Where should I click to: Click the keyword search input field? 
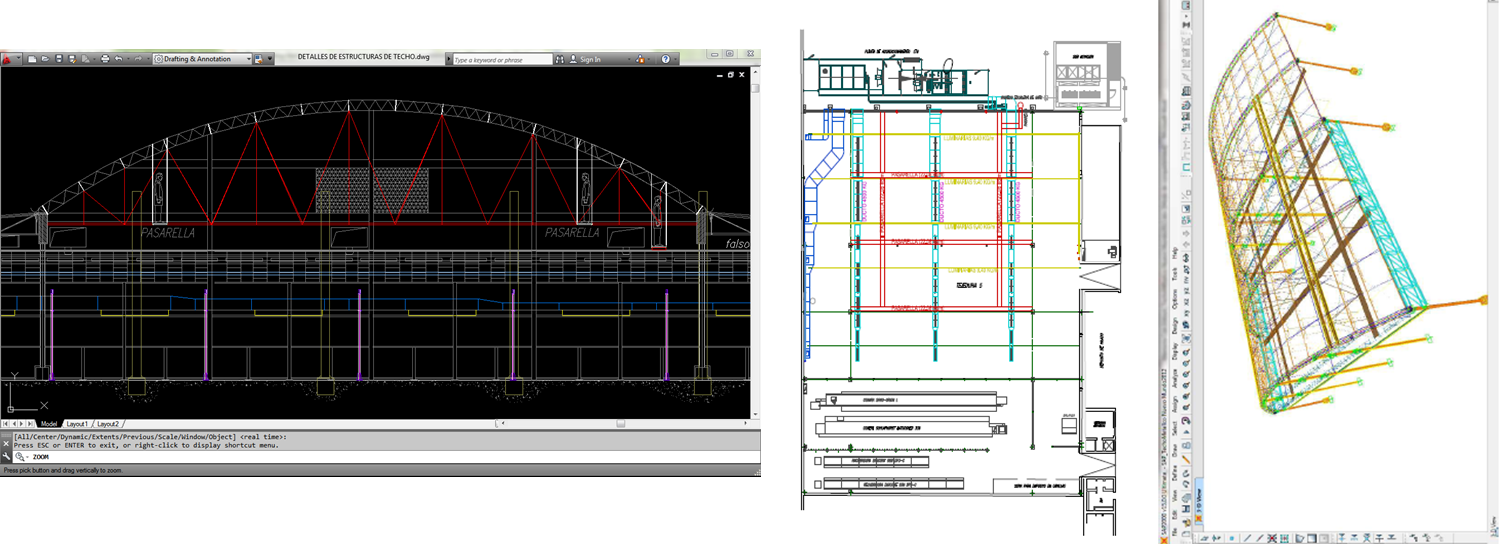500,59
